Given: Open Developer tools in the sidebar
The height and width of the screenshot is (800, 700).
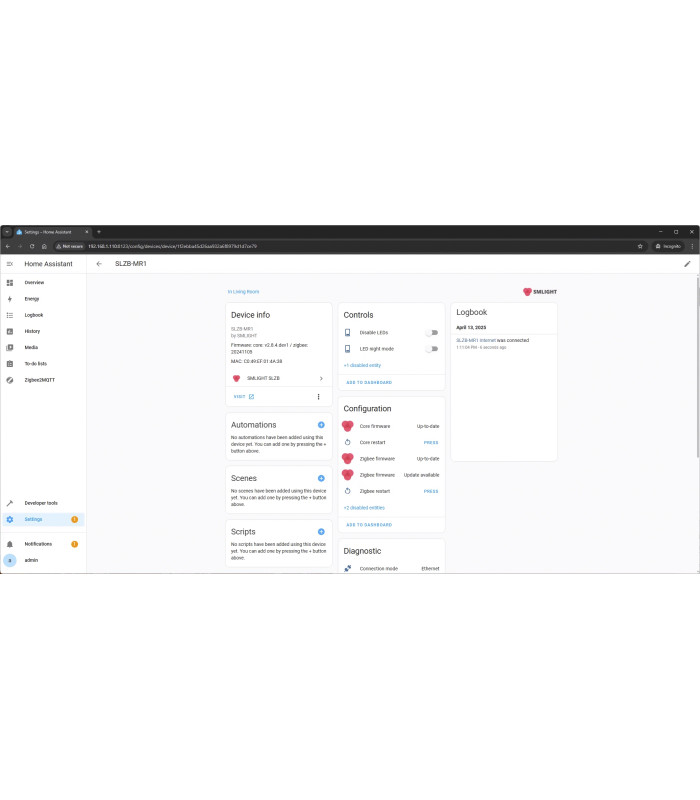Looking at the screenshot, I should [40, 503].
